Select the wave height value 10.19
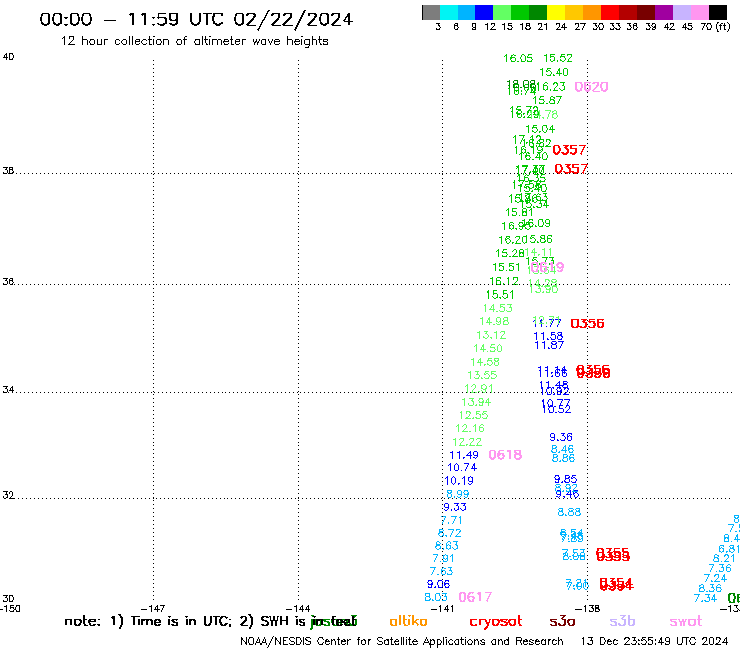Viewport: 740px width, 650px height. pos(459,481)
